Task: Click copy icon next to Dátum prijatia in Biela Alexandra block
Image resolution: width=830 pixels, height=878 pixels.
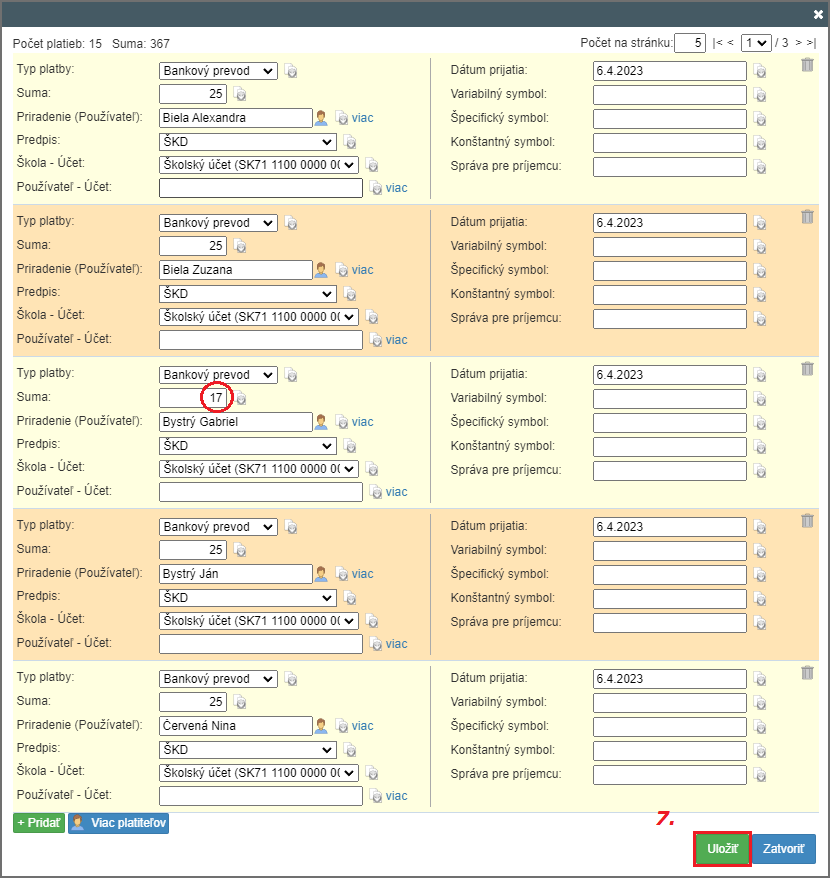Action: coord(759,71)
